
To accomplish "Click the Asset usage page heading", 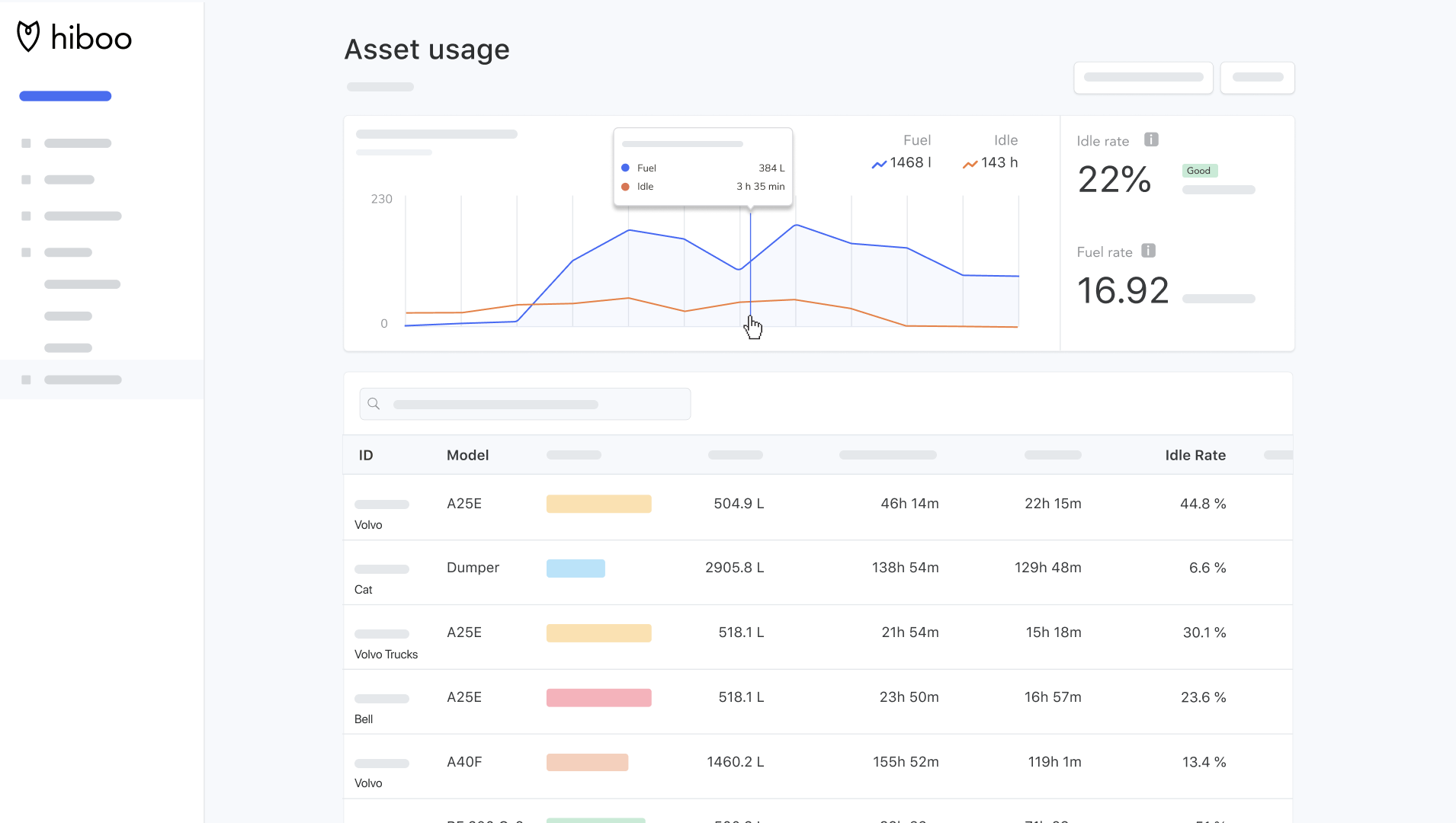I will [x=427, y=50].
